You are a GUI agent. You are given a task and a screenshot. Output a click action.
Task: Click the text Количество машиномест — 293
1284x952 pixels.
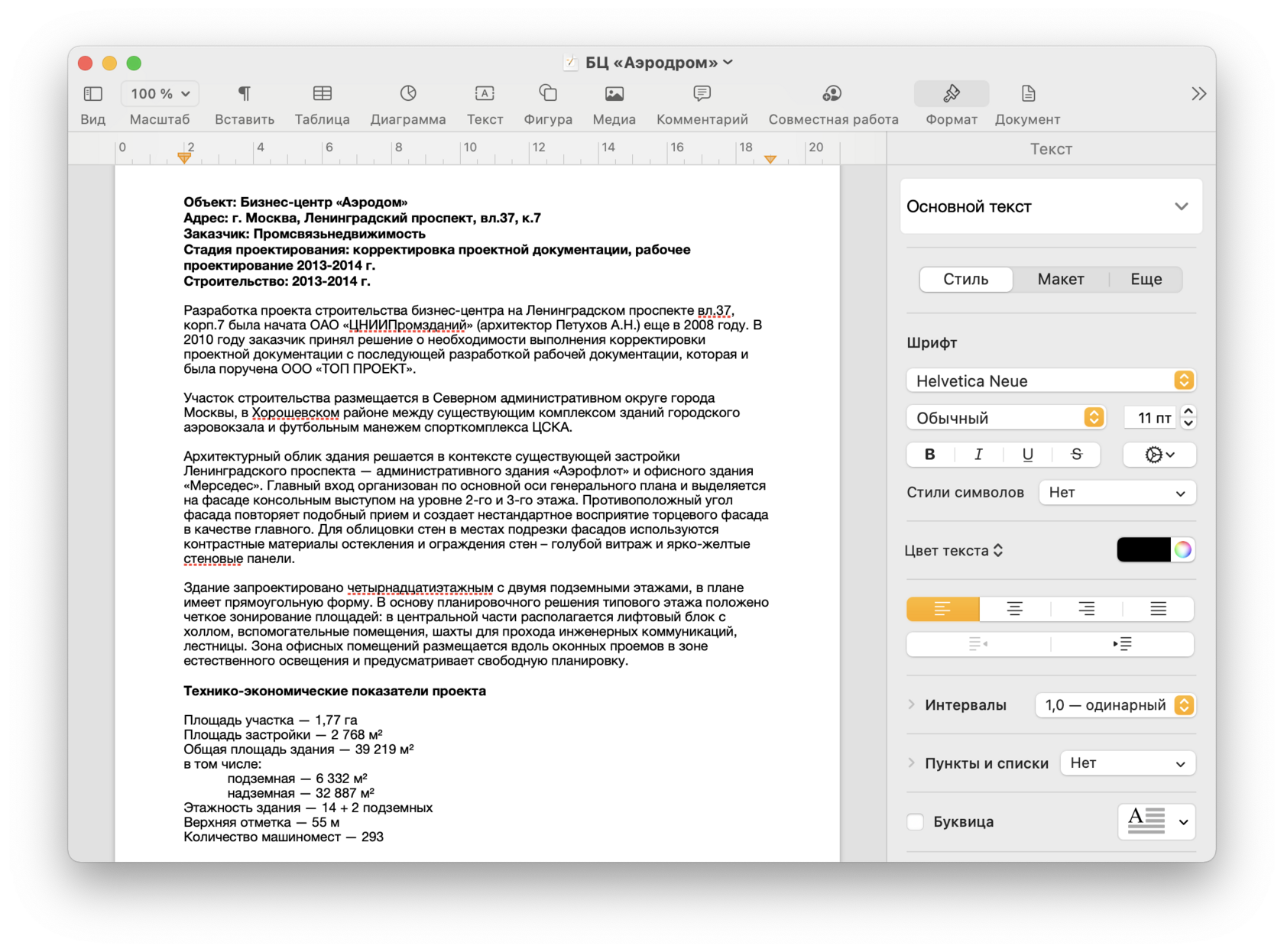[284, 837]
